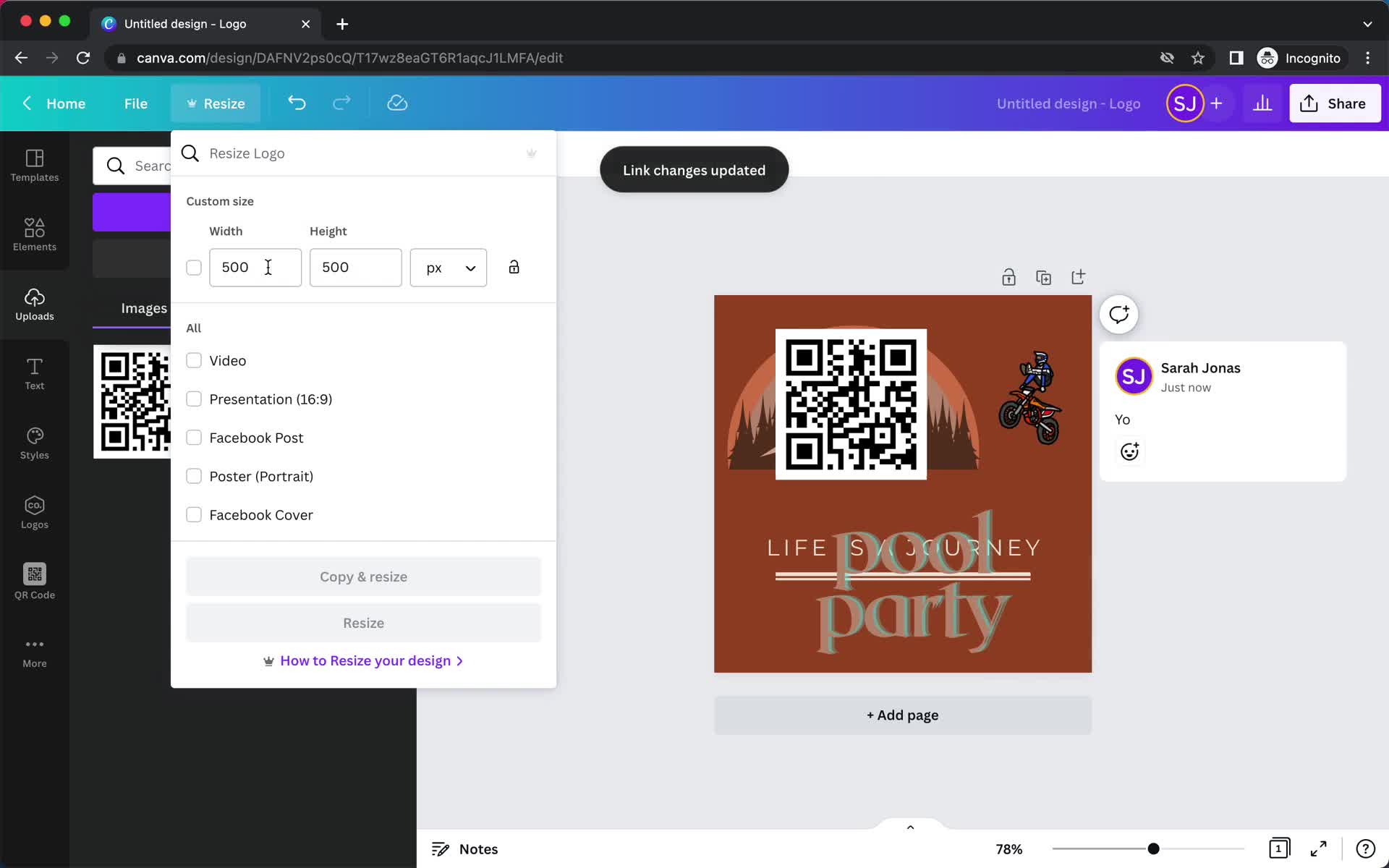Click the QR code thumbnail in uploads
This screenshot has width=1389, height=868.
coord(131,399)
